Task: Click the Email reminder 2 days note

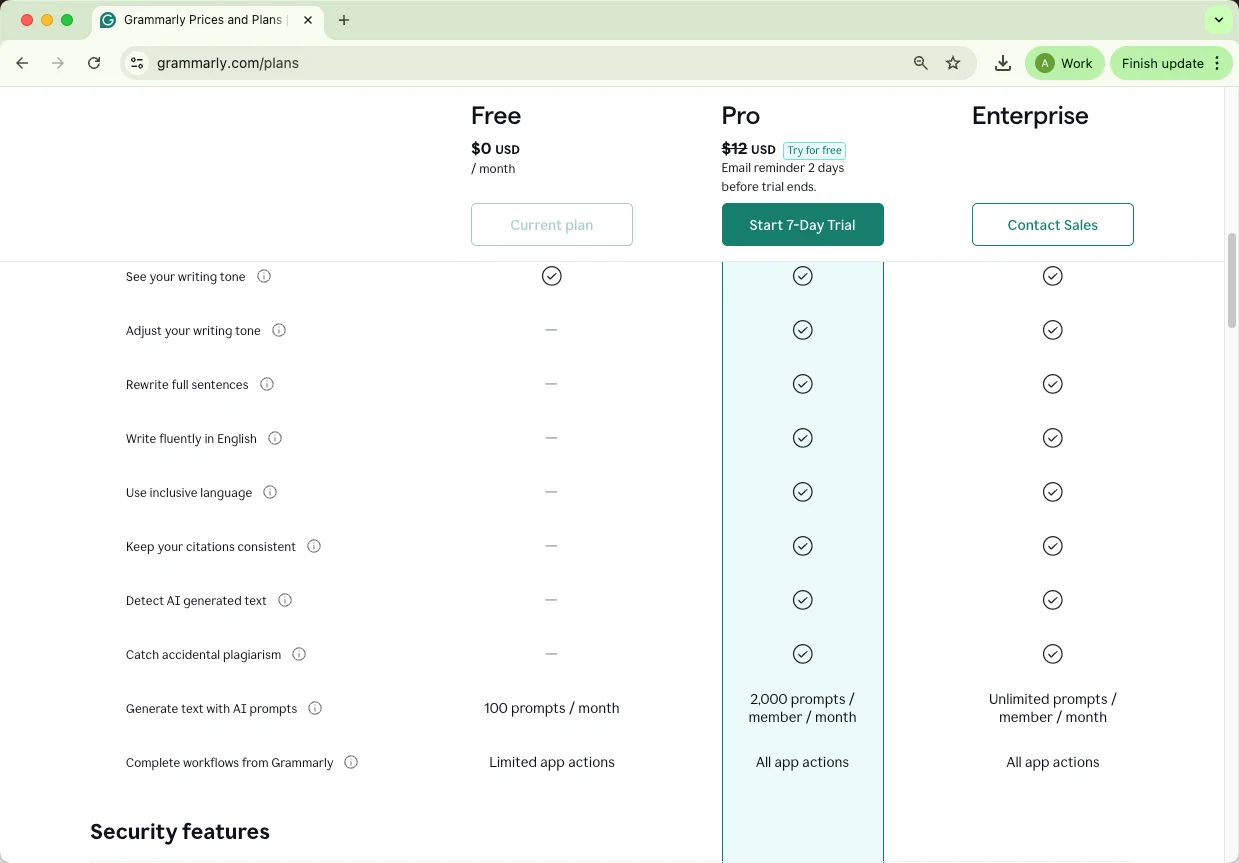Action: coord(783,177)
